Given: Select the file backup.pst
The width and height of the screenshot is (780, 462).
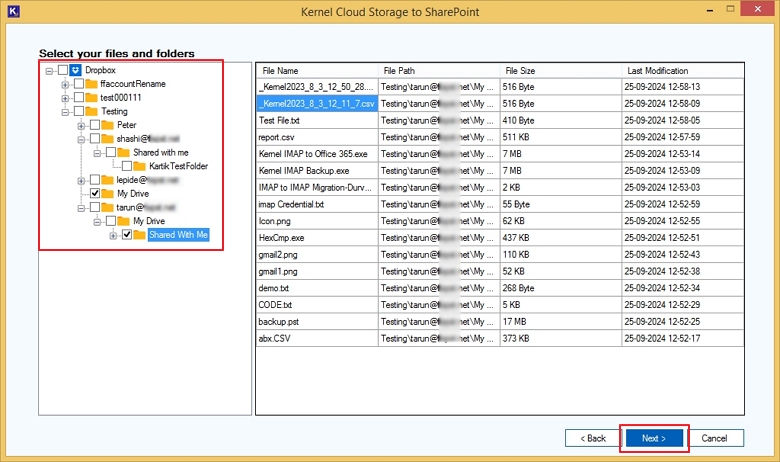Looking at the screenshot, I should tap(317, 322).
